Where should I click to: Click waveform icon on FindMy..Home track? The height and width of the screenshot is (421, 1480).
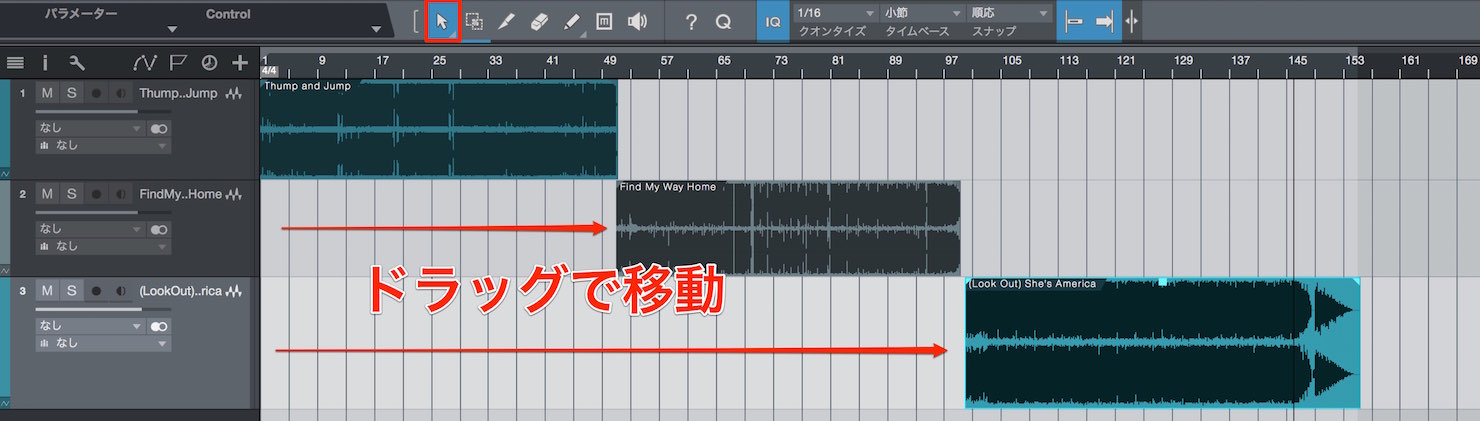click(x=236, y=194)
